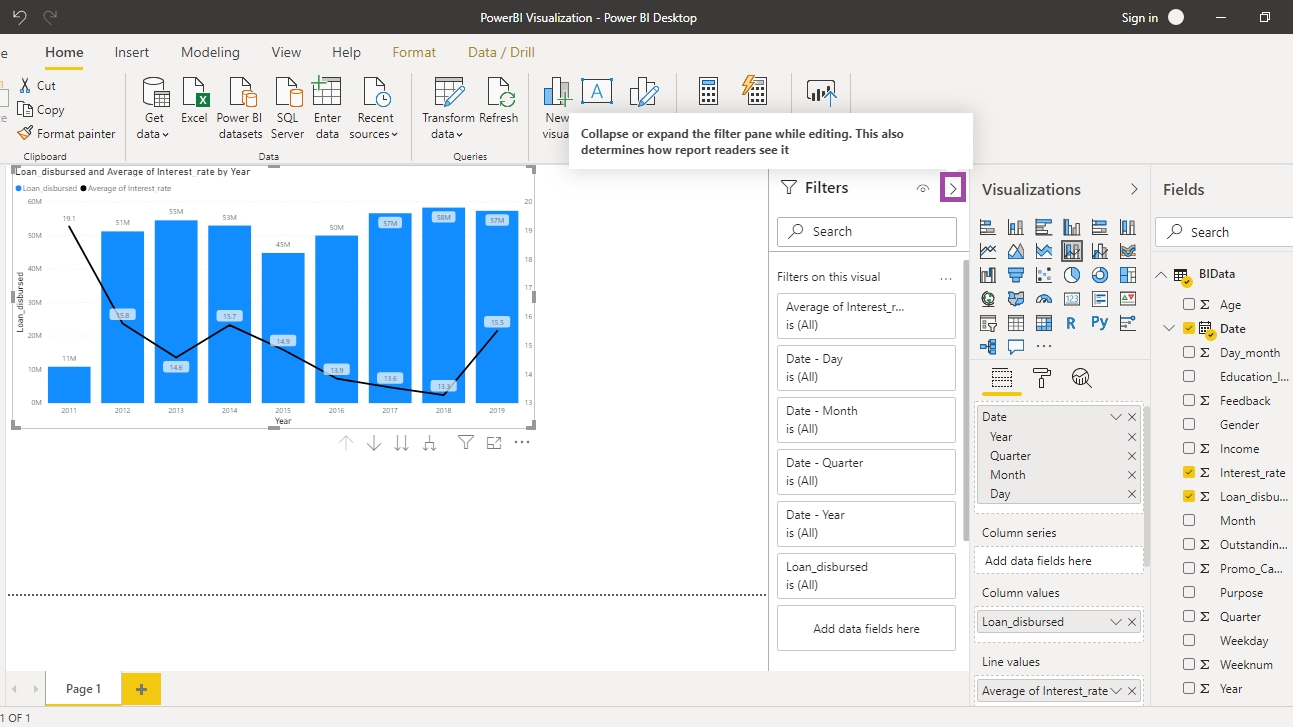Open Loan_disbursed column values dropdown

point(1116,622)
